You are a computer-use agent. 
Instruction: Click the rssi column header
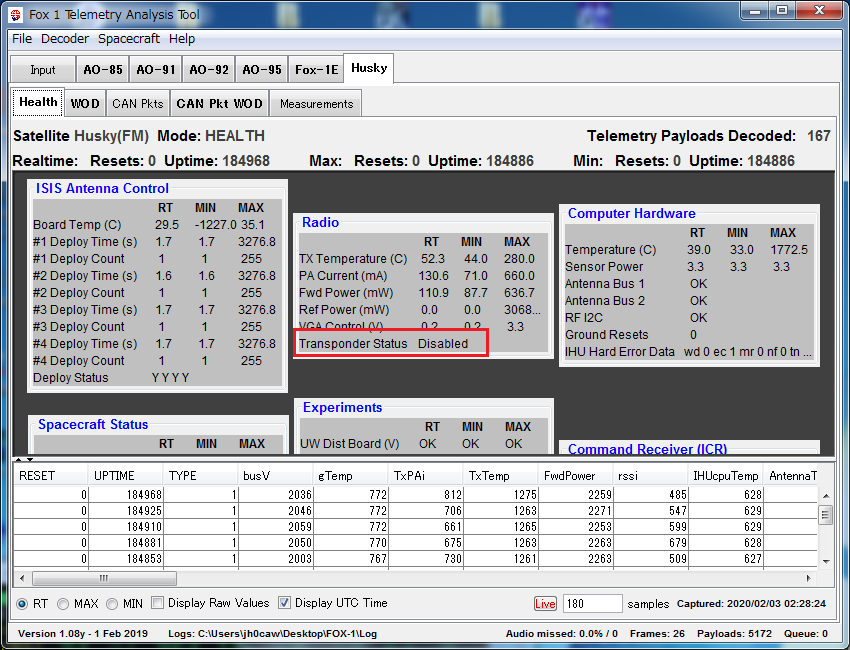650,476
